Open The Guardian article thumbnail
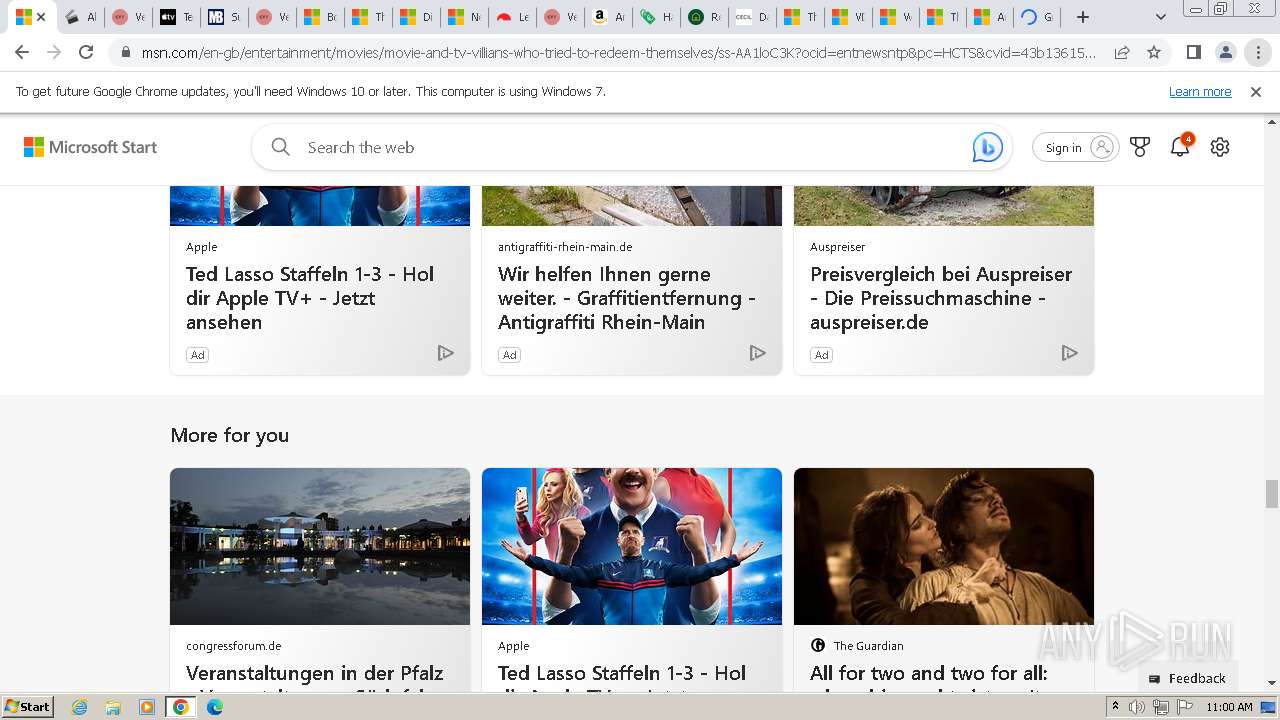1280x720 pixels. (944, 546)
